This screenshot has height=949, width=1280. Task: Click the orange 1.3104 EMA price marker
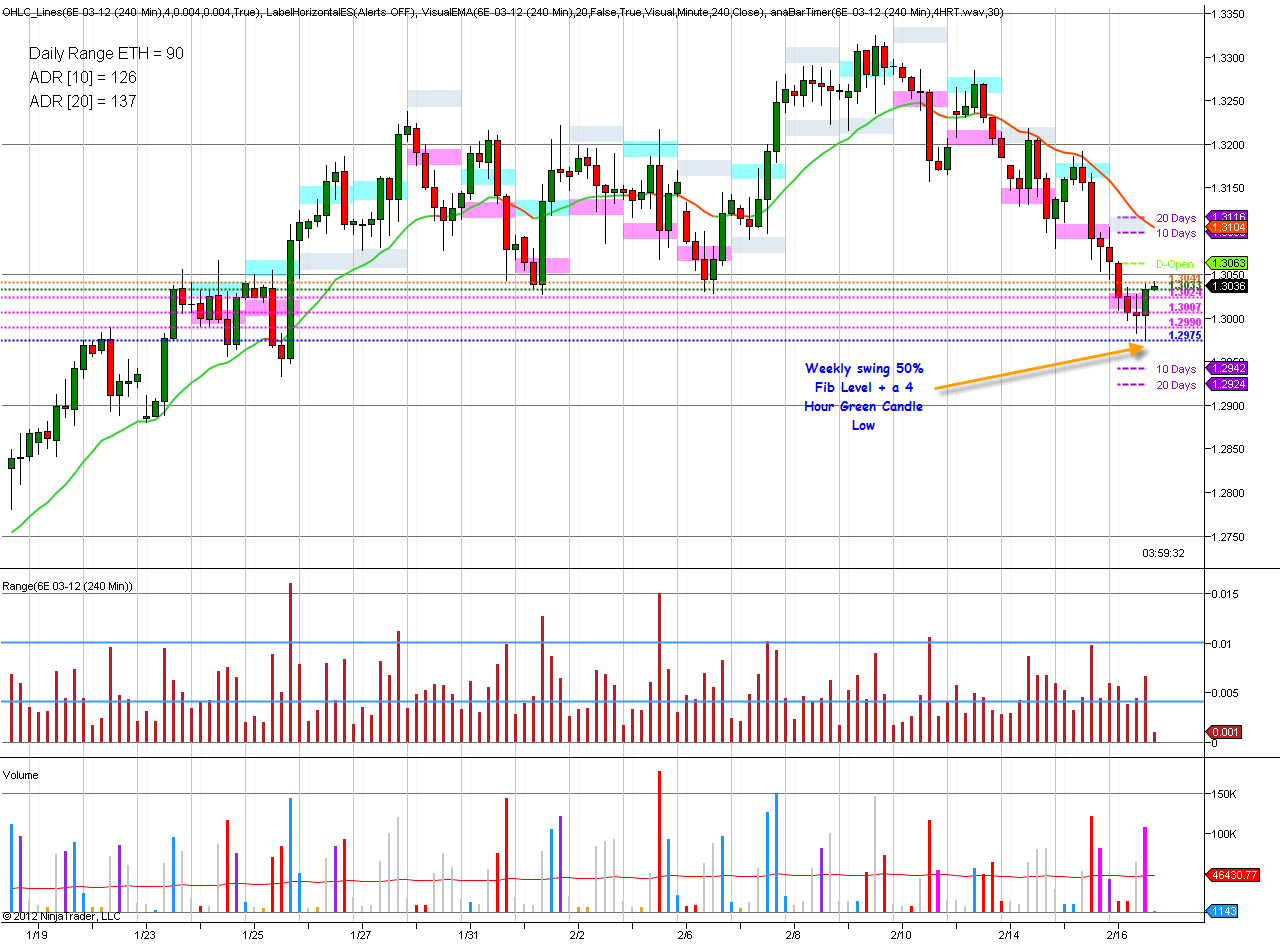pos(1227,228)
